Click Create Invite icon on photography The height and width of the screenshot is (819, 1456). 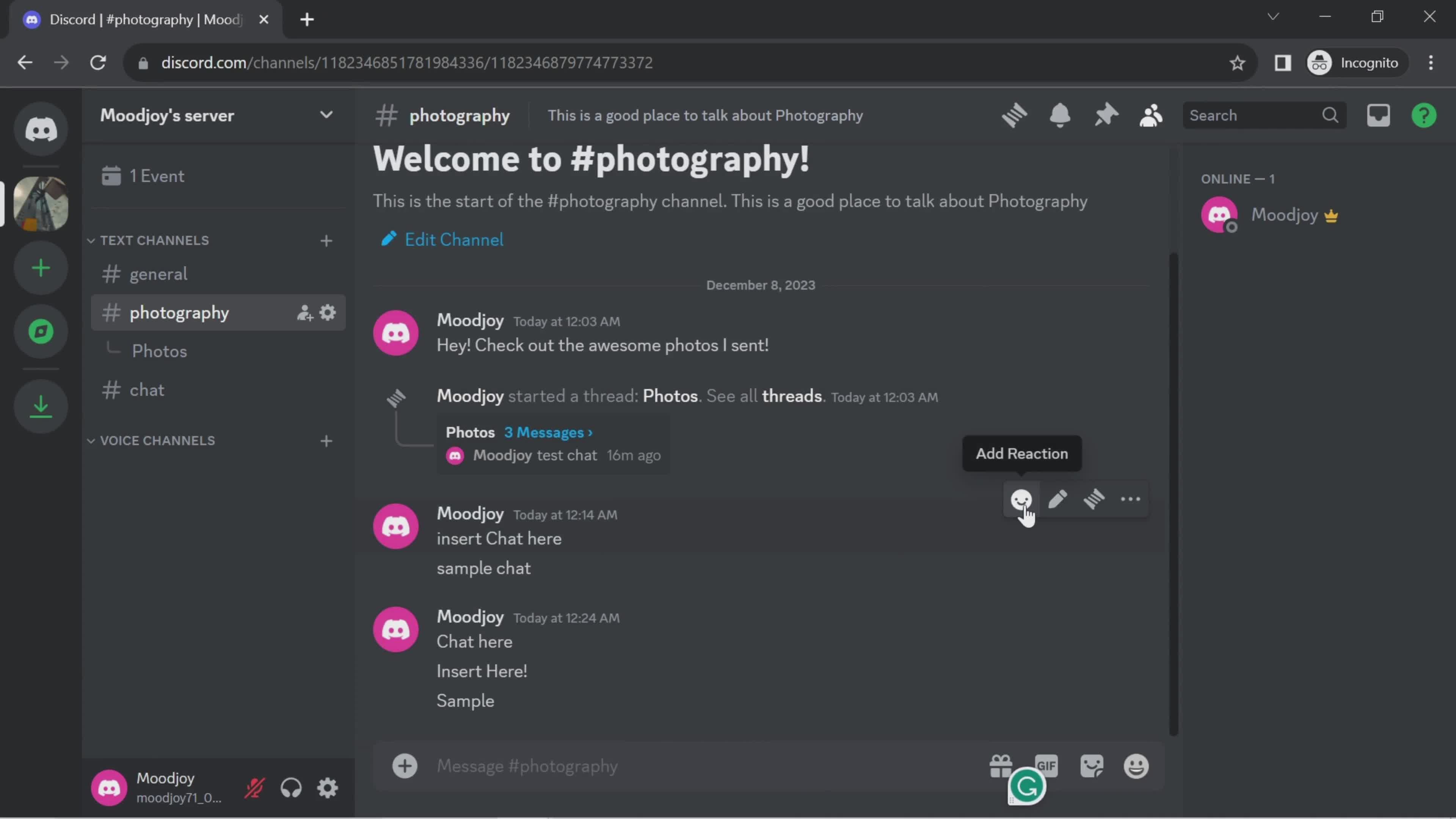point(304,312)
